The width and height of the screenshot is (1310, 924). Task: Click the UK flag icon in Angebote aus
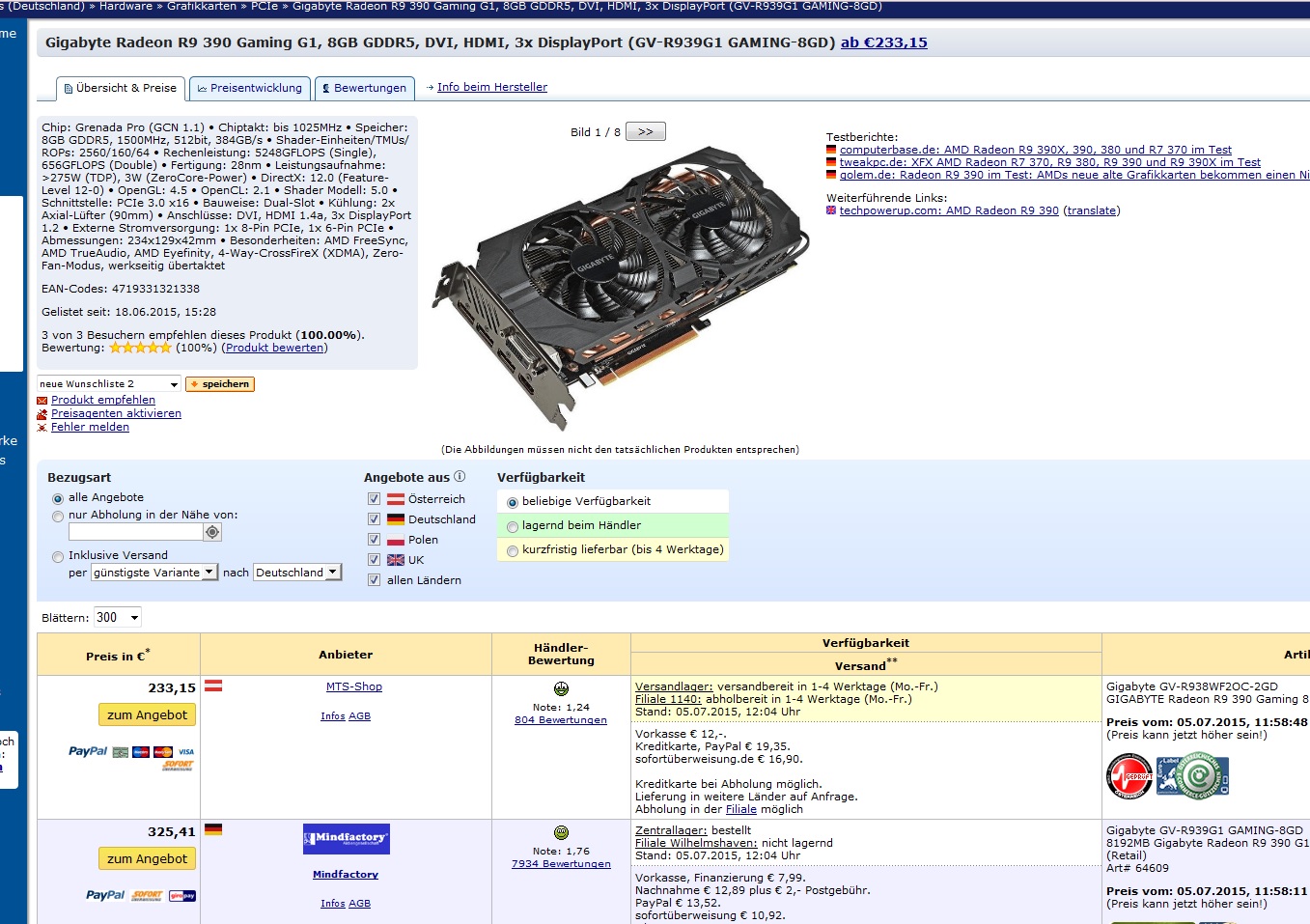point(396,560)
